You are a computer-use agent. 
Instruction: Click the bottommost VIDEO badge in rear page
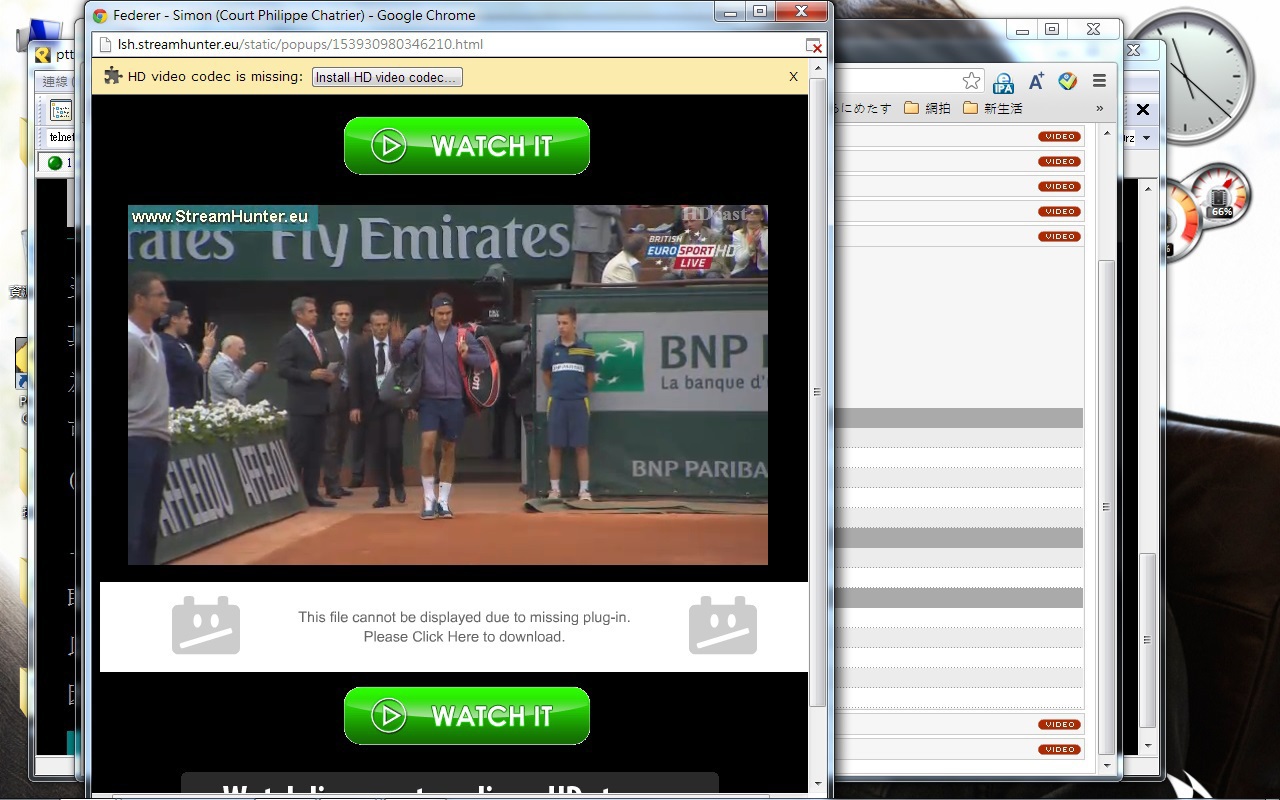1060,749
